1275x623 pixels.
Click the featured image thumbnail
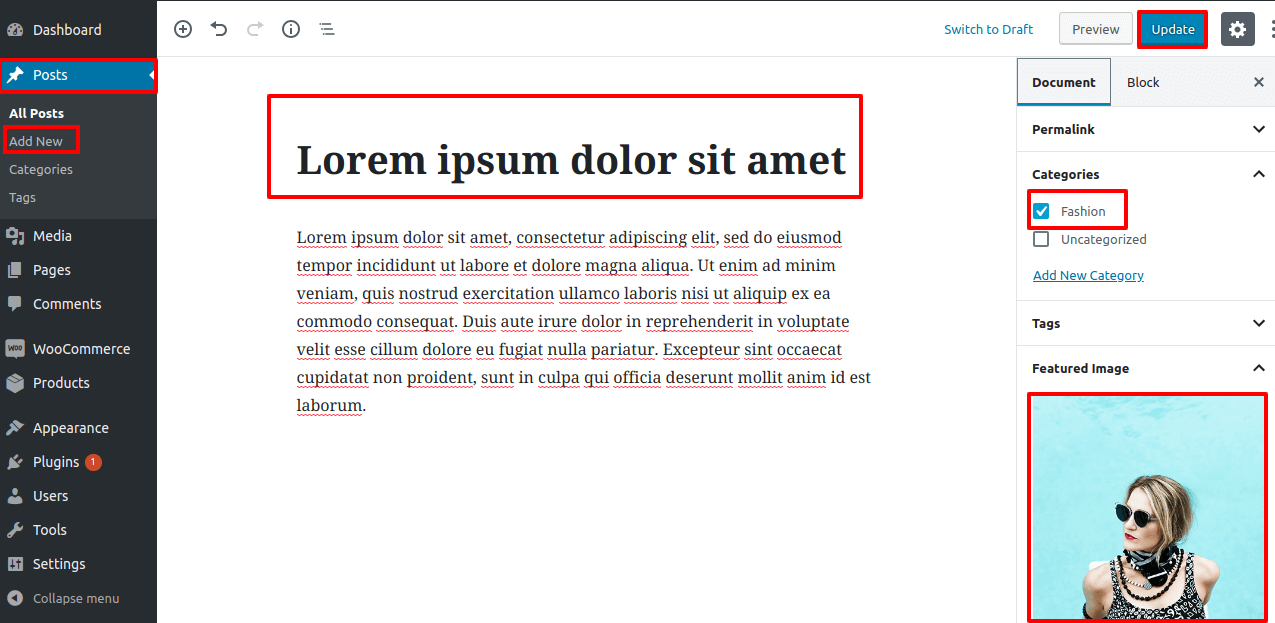click(x=1147, y=505)
